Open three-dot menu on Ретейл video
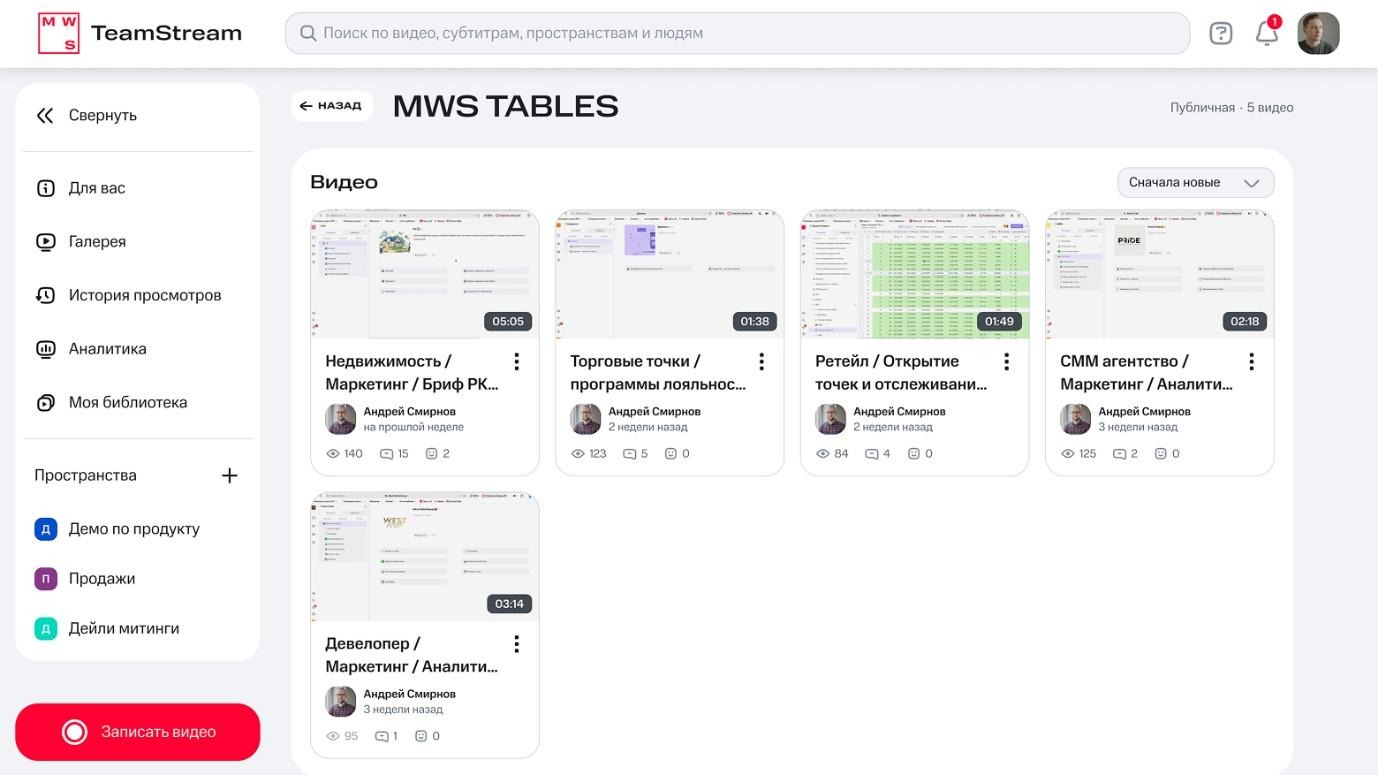 1006,361
